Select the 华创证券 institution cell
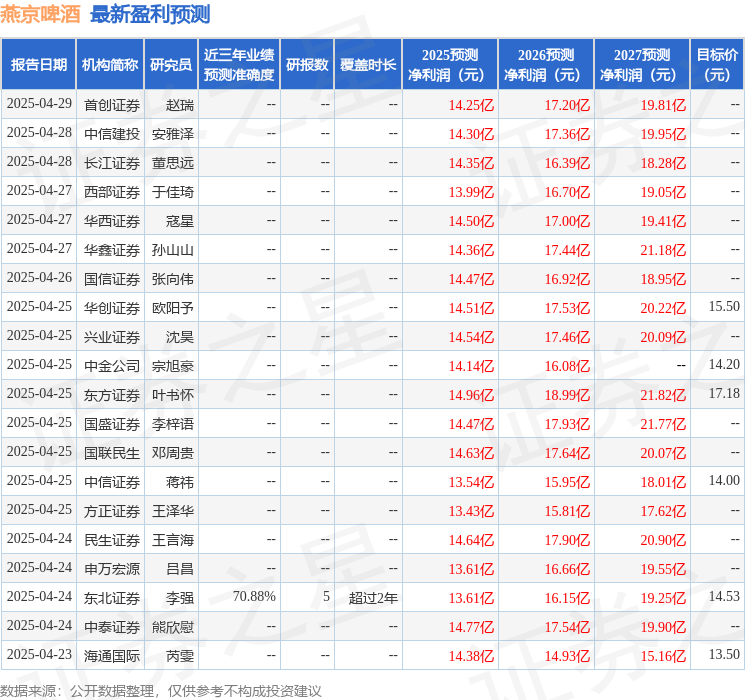Viewport: 745px width, 700px height. (112, 308)
